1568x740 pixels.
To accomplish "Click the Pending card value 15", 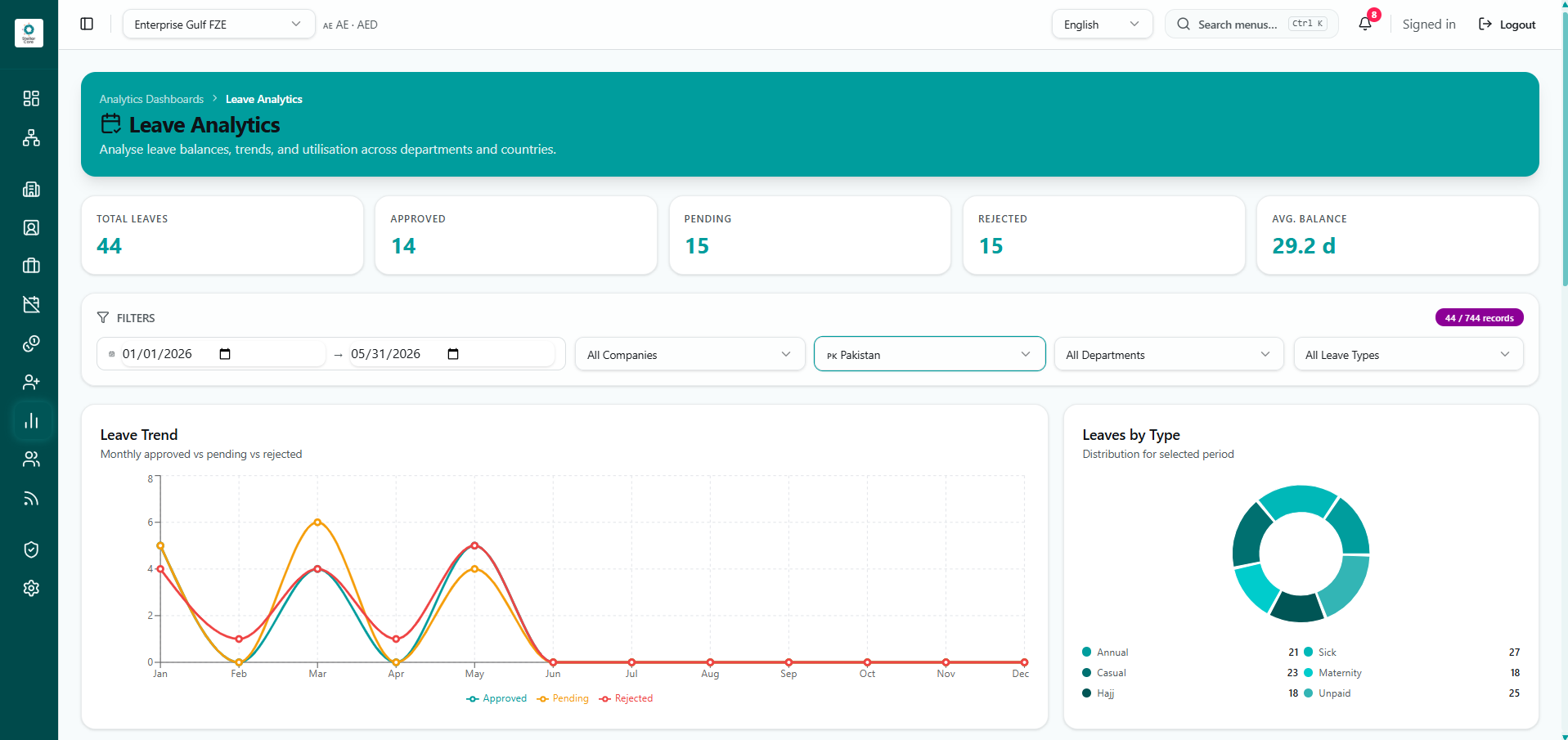I will pos(697,245).
